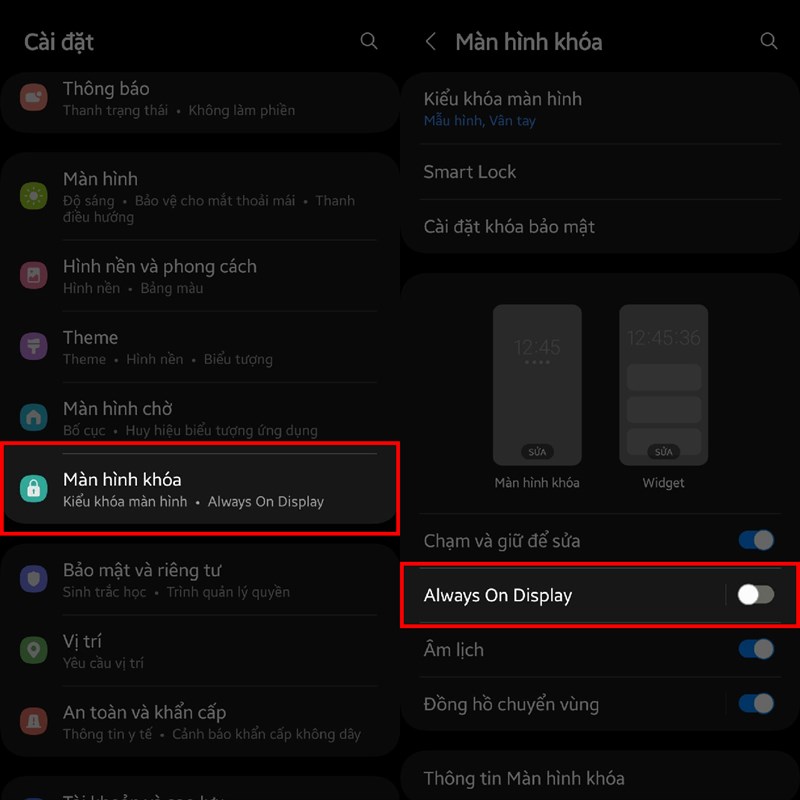Open Thông báo via its orange icon
The width and height of the screenshot is (800, 800).
tap(34, 97)
